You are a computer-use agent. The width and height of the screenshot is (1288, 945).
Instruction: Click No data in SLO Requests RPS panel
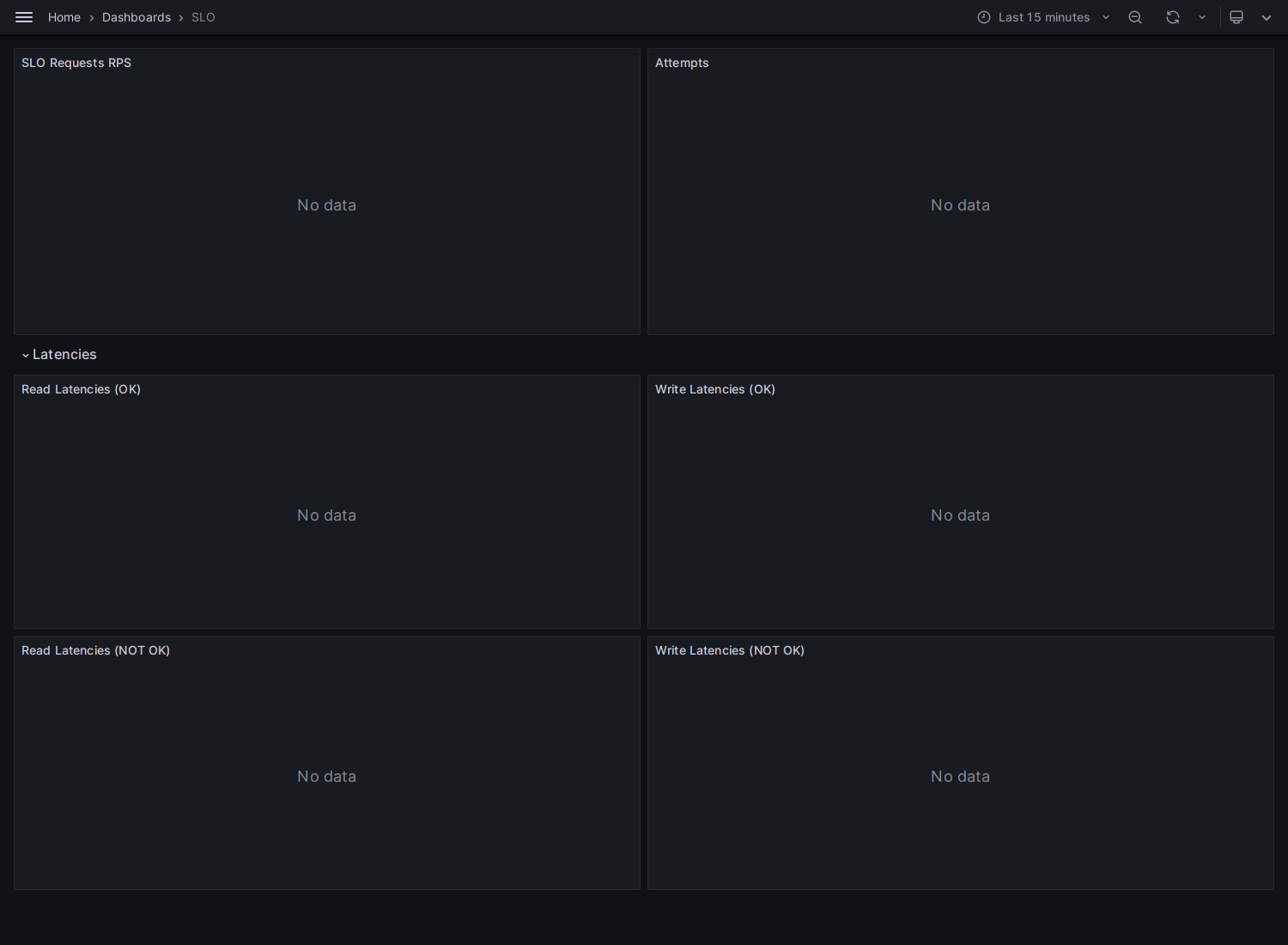pos(326,205)
